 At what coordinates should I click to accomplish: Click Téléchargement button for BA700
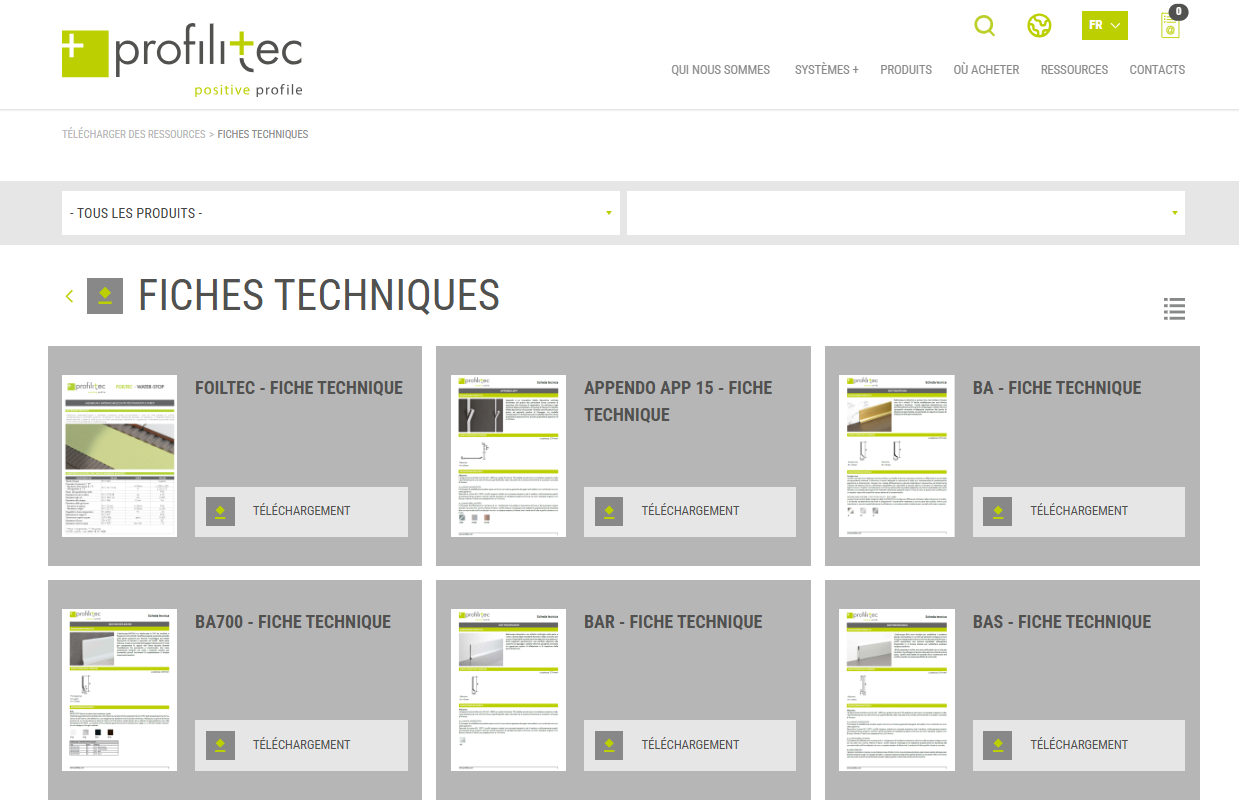pos(301,745)
